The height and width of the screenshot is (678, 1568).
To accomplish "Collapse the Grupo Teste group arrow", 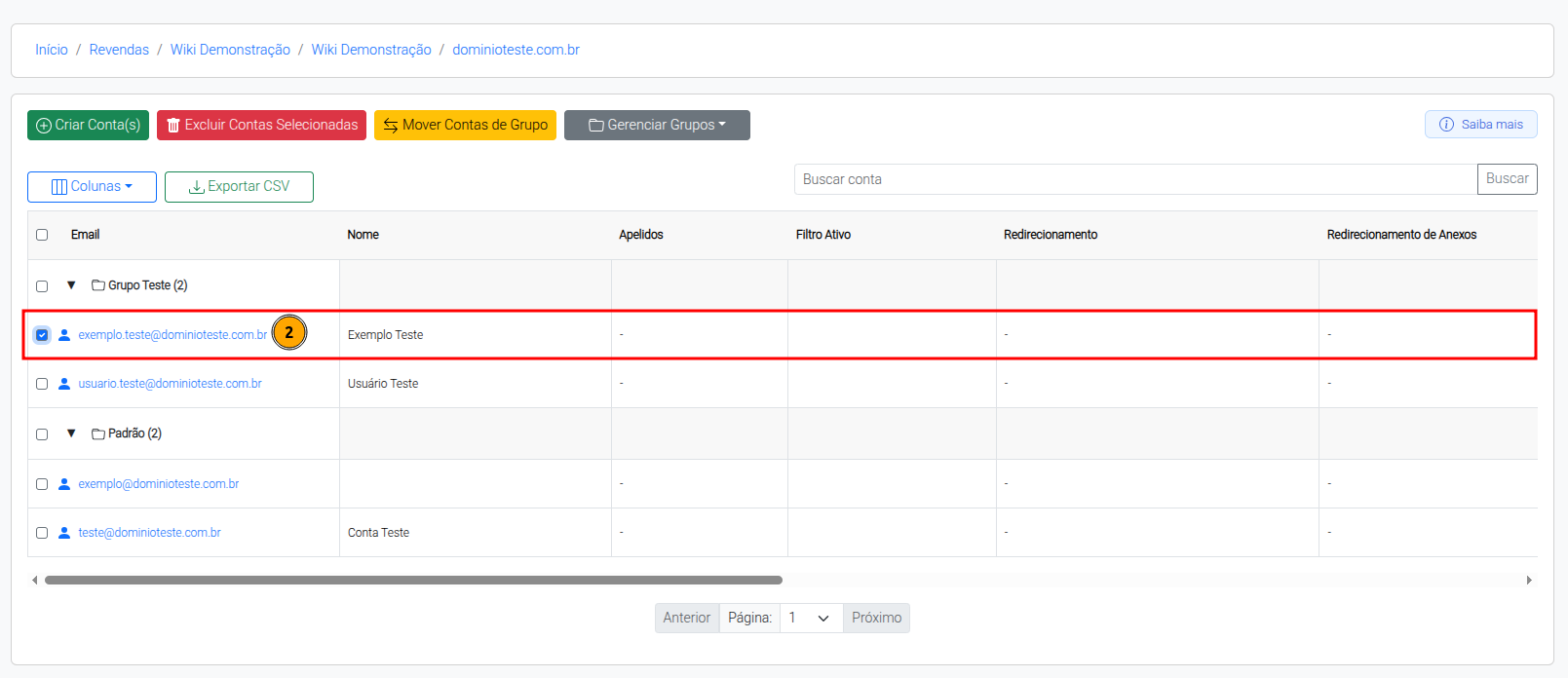I will pos(71,285).
